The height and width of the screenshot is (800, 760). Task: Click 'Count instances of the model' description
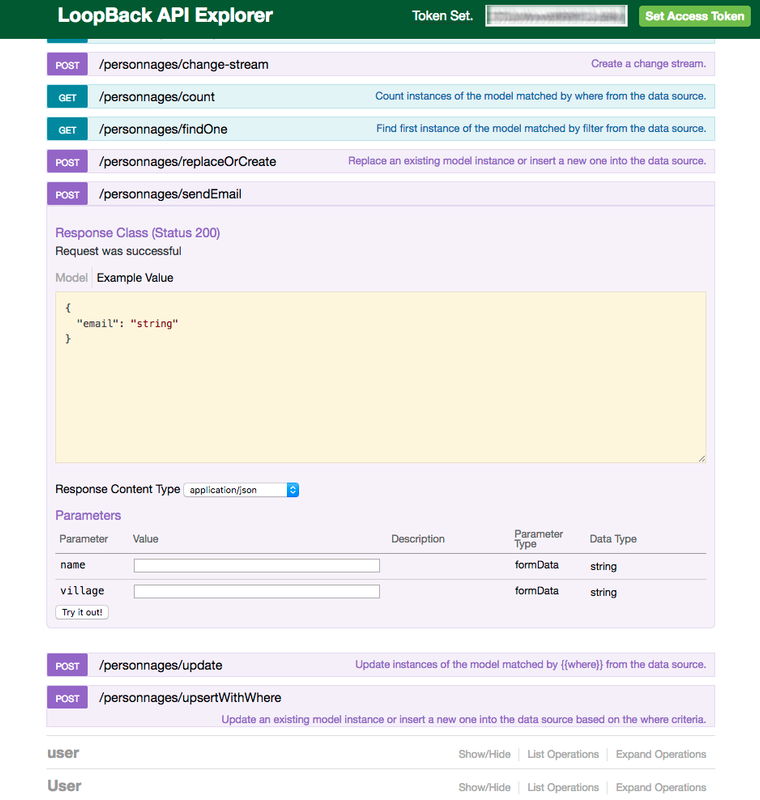pos(541,96)
